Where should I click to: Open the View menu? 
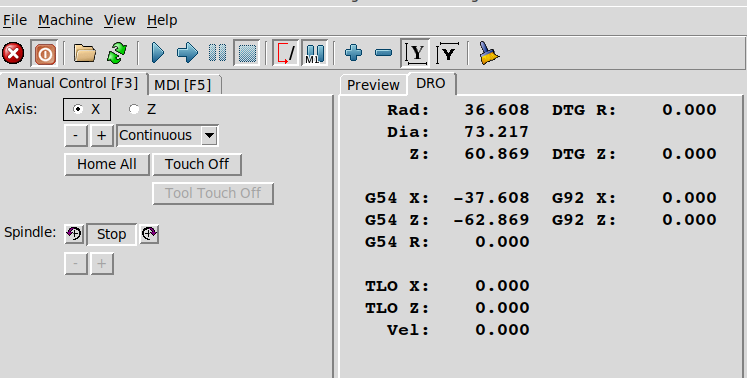120,20
